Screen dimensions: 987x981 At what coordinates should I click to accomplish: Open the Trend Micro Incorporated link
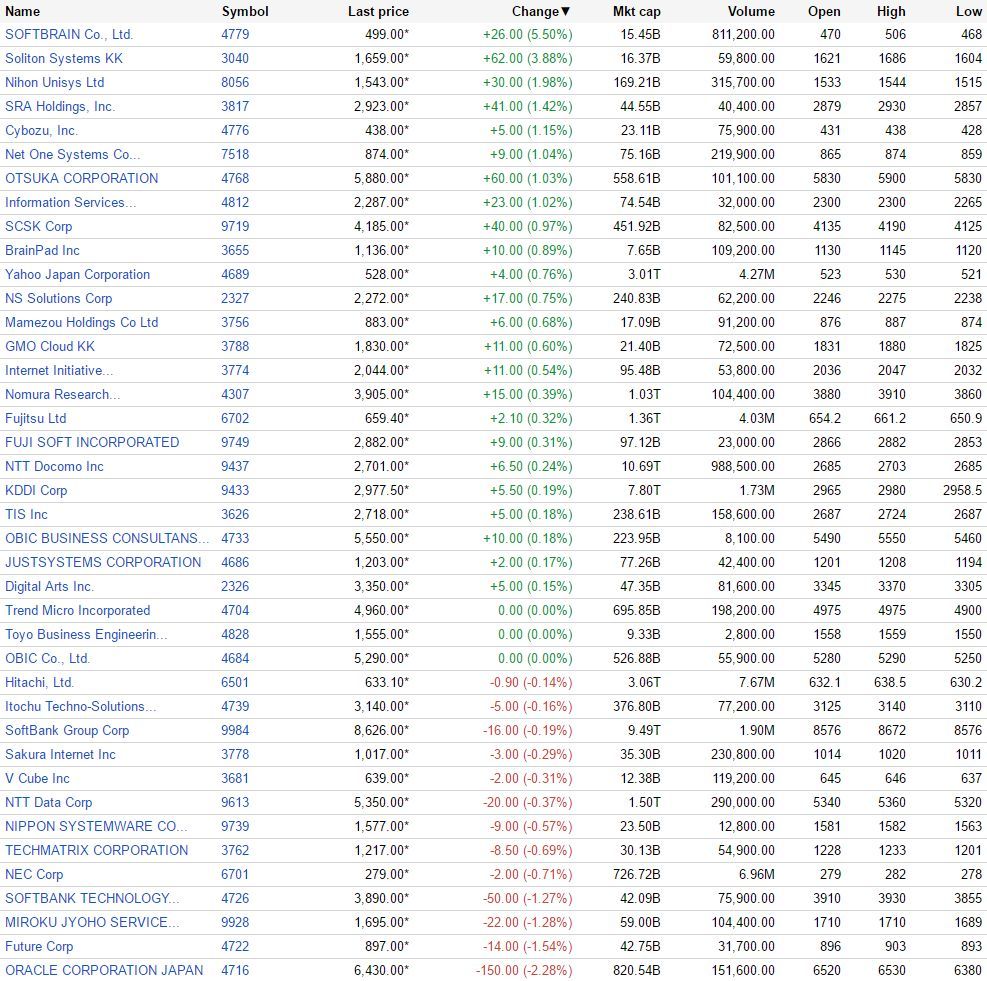point(77,610)
